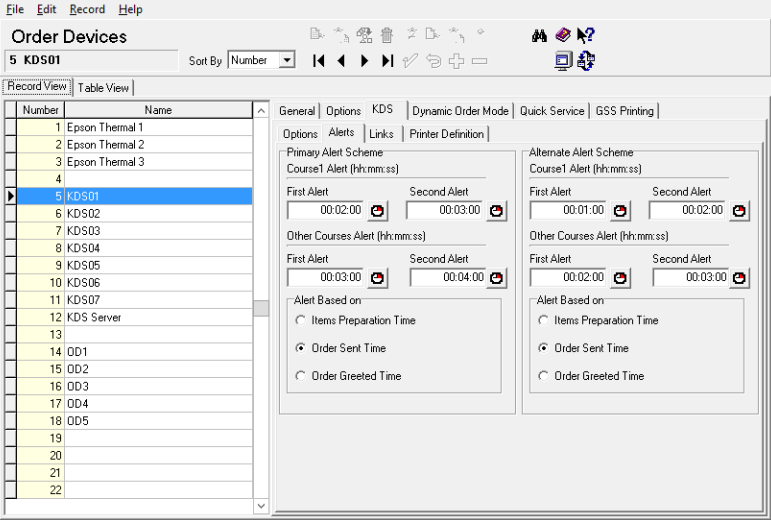This screenshot has width=771, height=520.
Task: Click the computer monitor icon
Action: pyautogui.click(x=563, y=61)
